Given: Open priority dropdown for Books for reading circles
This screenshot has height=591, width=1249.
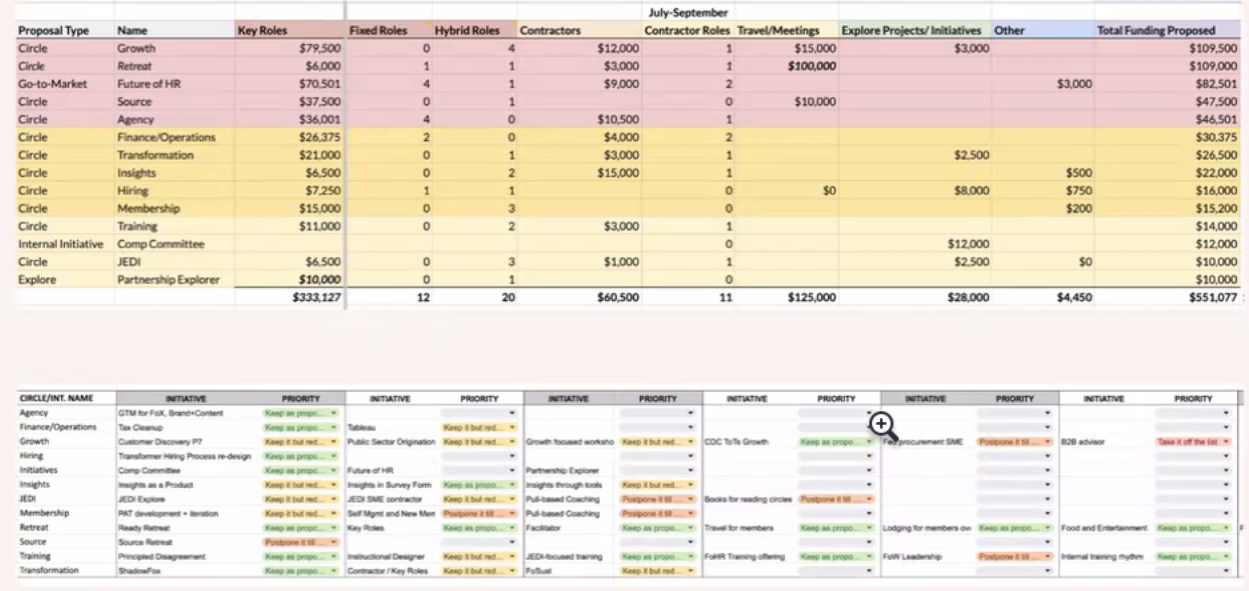Looking at the screenshot, I should click(x=836, y=498).
